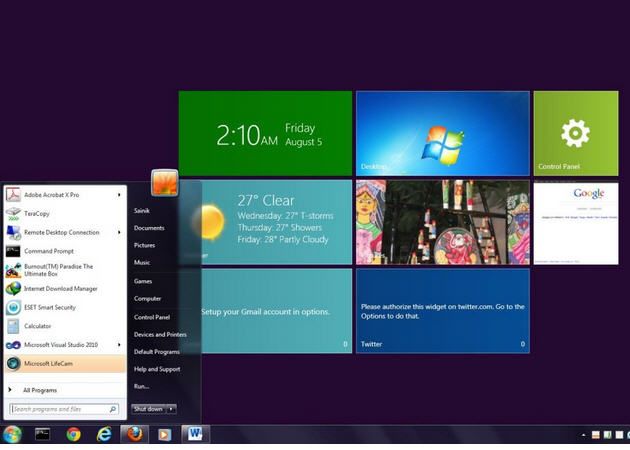Launch TeraCopy from the Start menu
The height and width of the screenshot is (450, 630).
pos(38,213)
